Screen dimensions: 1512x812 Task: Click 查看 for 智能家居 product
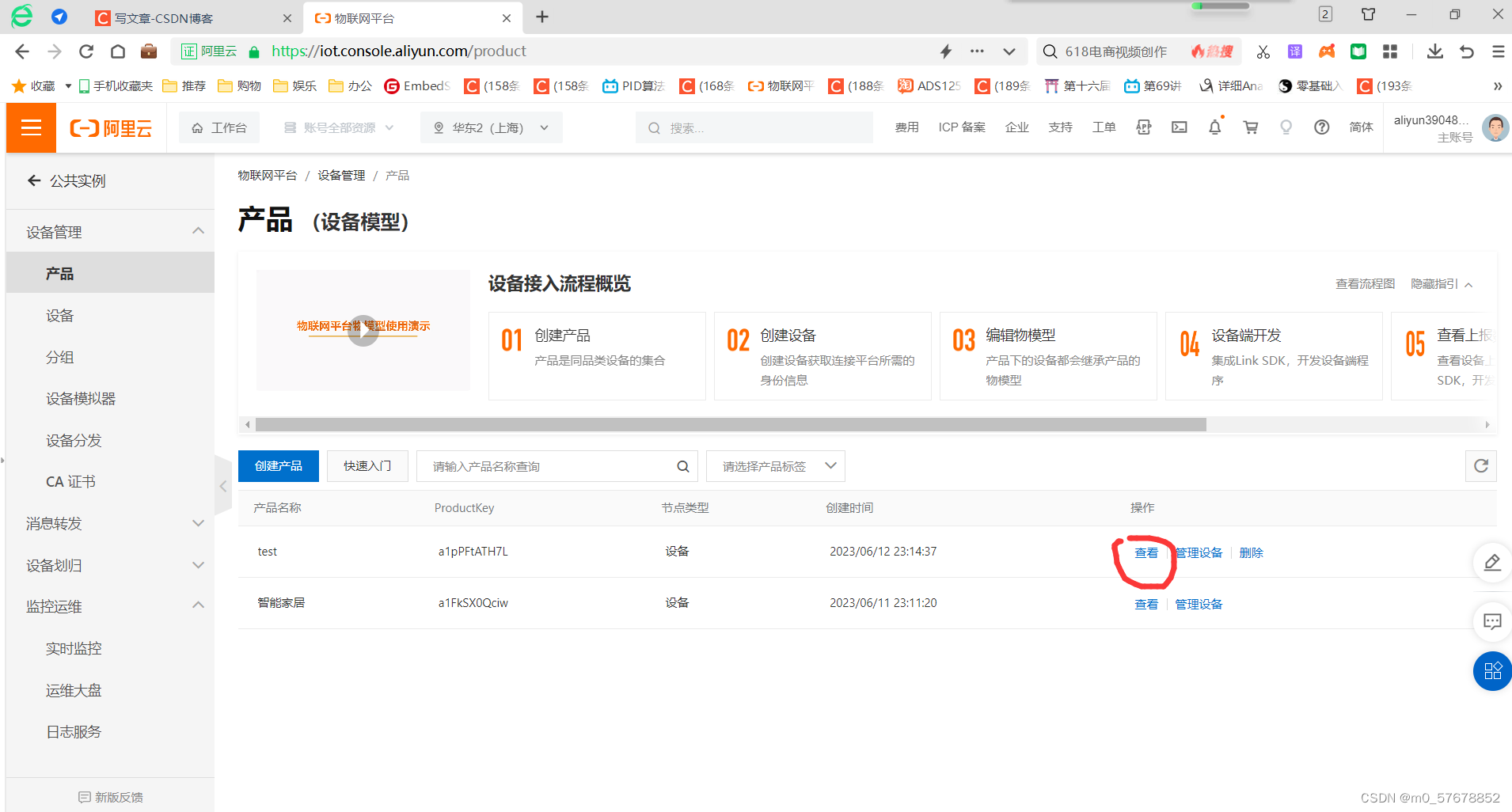1146,604
